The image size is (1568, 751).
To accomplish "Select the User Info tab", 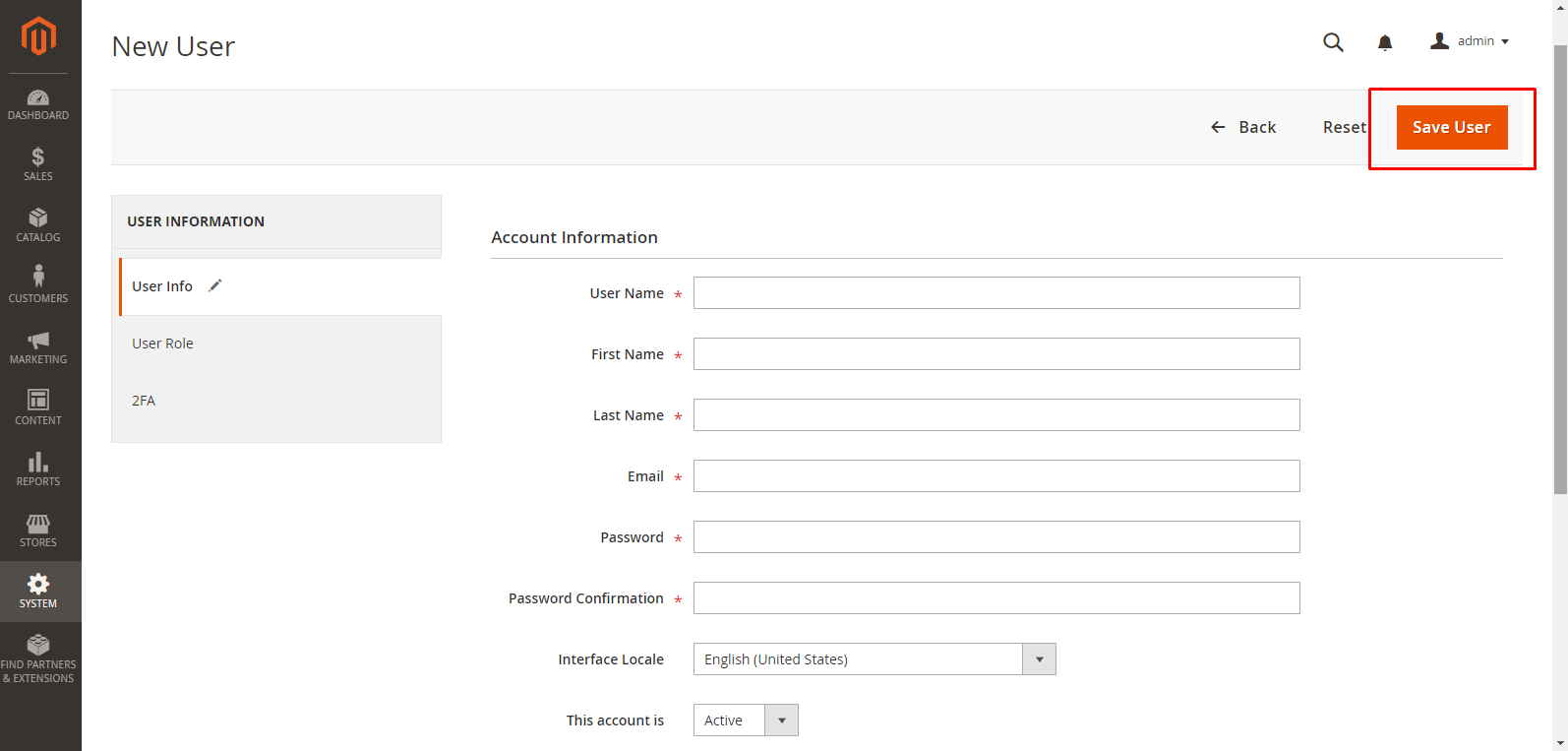I will tap(280, 286).
